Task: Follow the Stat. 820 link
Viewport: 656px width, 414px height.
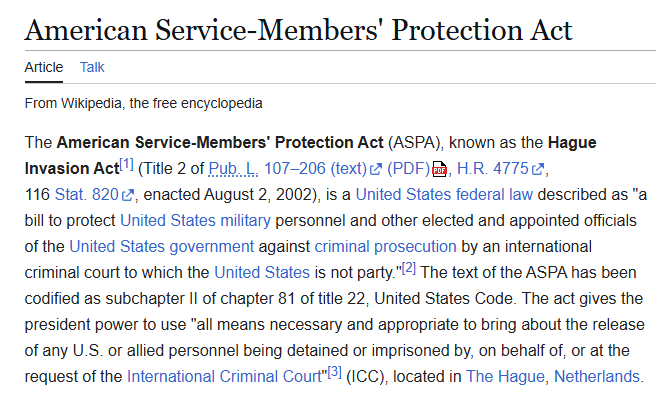Action: (x=87, y=195)
